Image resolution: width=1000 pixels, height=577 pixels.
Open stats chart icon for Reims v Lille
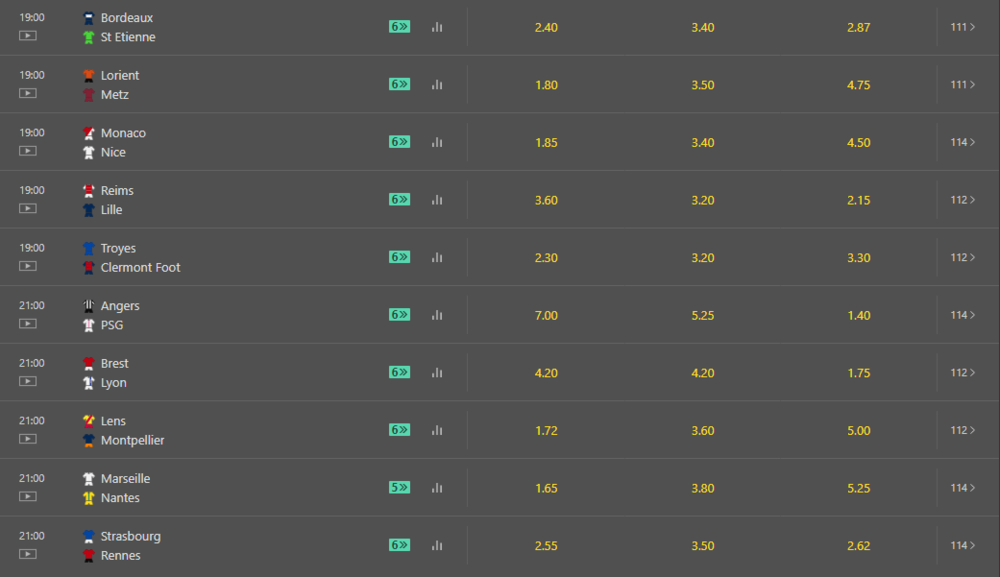437,200
